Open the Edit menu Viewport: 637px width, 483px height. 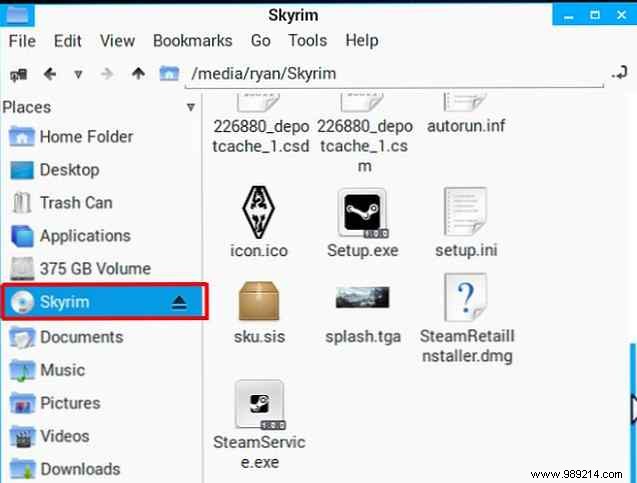tap(67, 41)
